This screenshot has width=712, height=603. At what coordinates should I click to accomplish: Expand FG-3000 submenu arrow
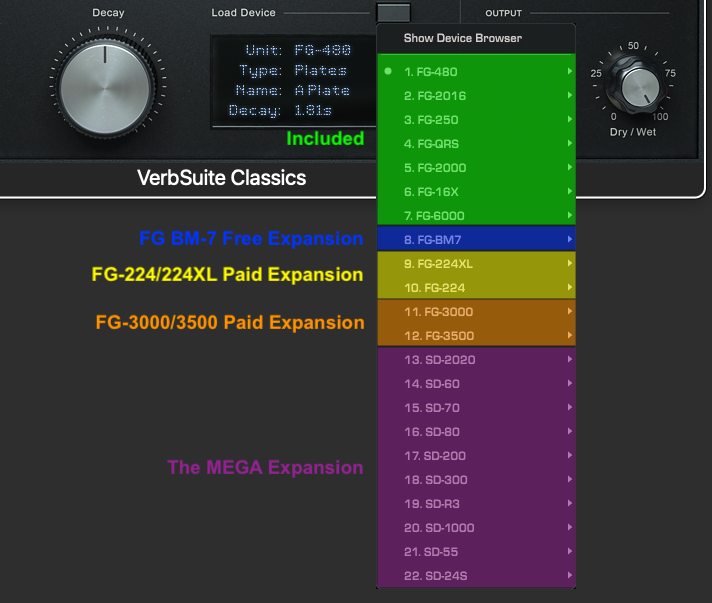click(x=569, y=311)
